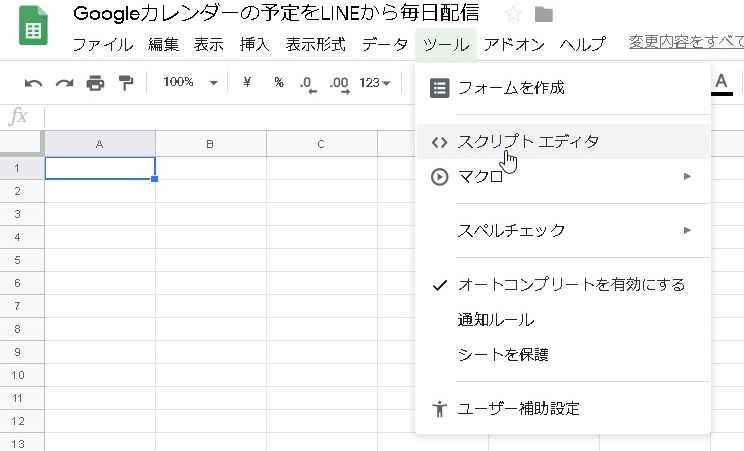Format as currency with yen icon
This screenshot has height=451, width=744.
click(x=248, y=82)
